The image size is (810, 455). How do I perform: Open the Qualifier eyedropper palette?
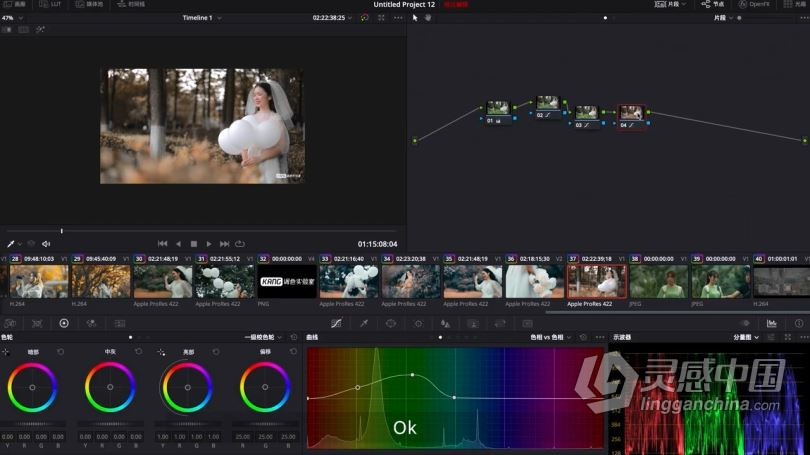(x=364, y=323)
